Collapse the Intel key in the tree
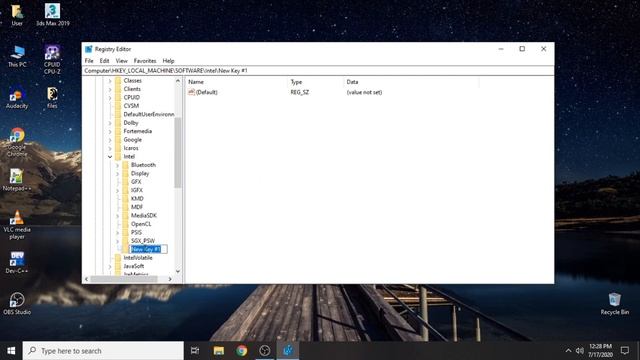 110,157
